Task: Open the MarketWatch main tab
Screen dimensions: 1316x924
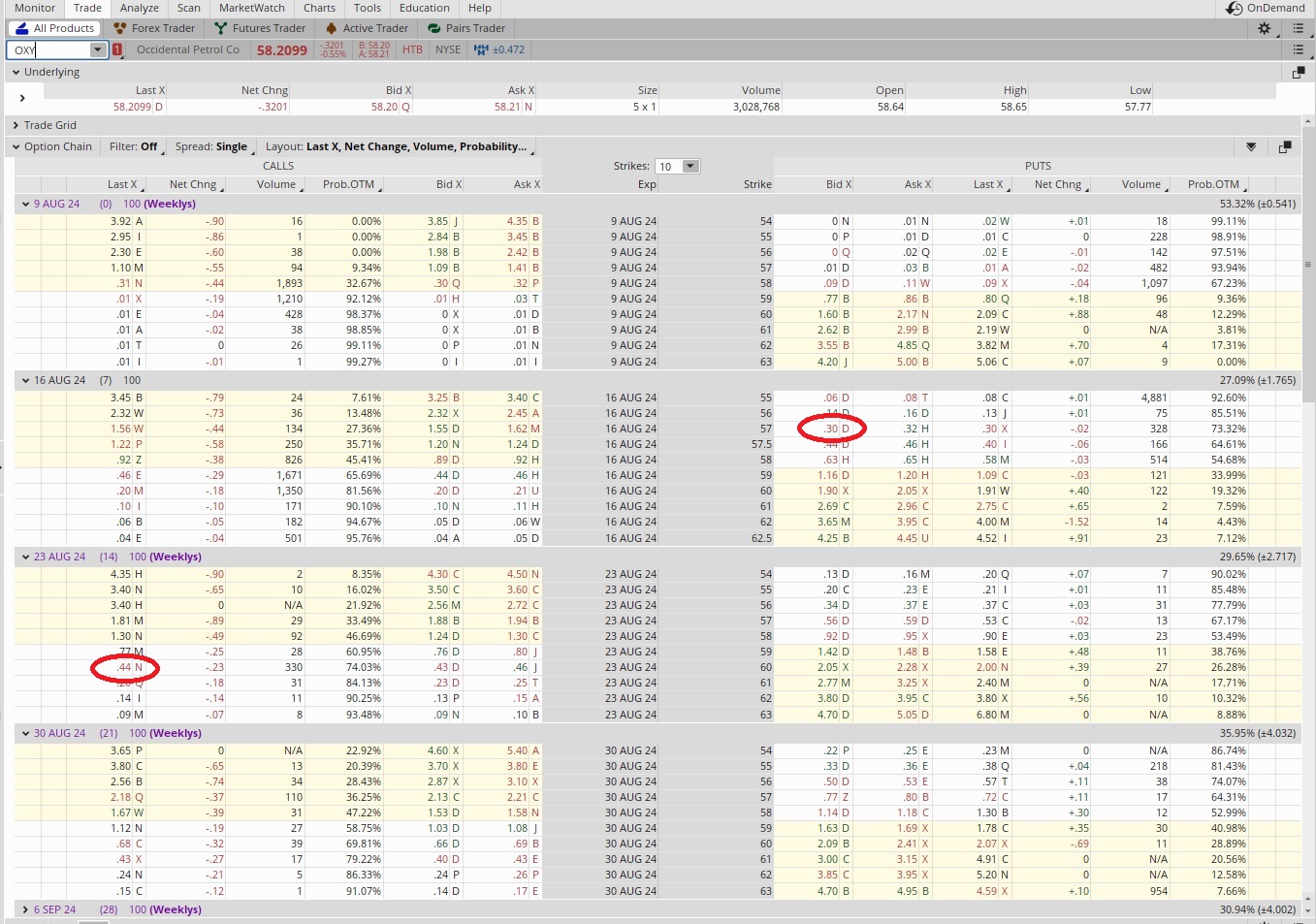Action: pos(252,8)
